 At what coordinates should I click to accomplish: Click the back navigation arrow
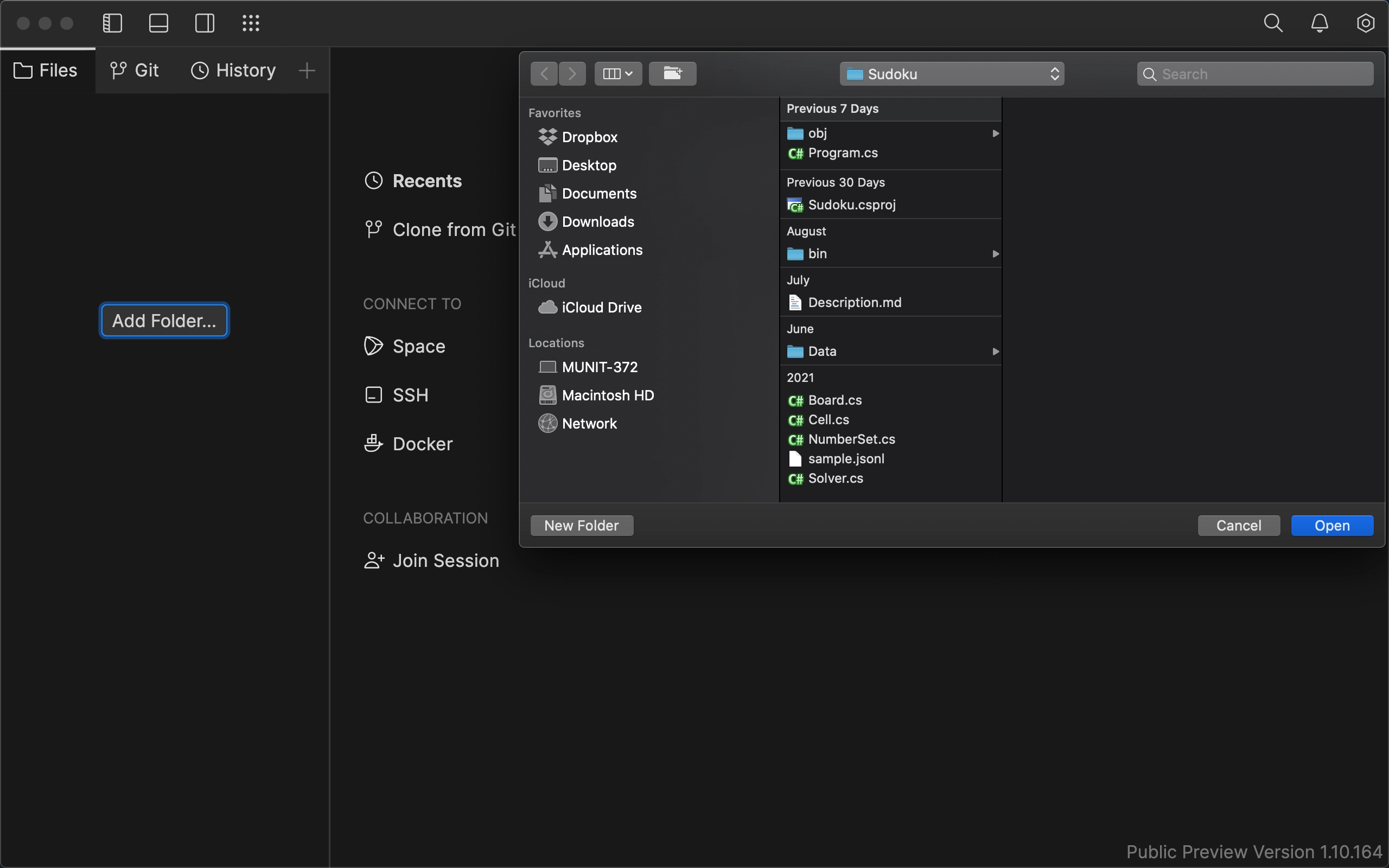(543, 73)
